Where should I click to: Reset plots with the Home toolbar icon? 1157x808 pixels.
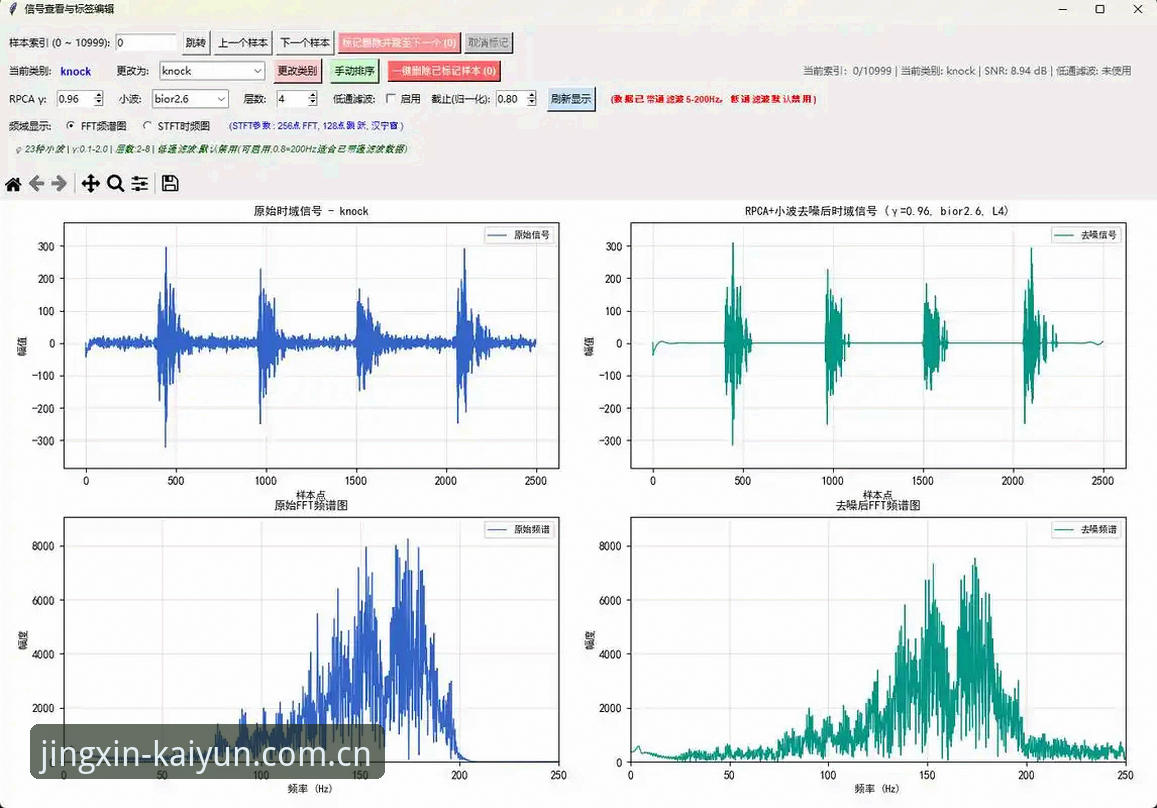(x=13, y=184)
